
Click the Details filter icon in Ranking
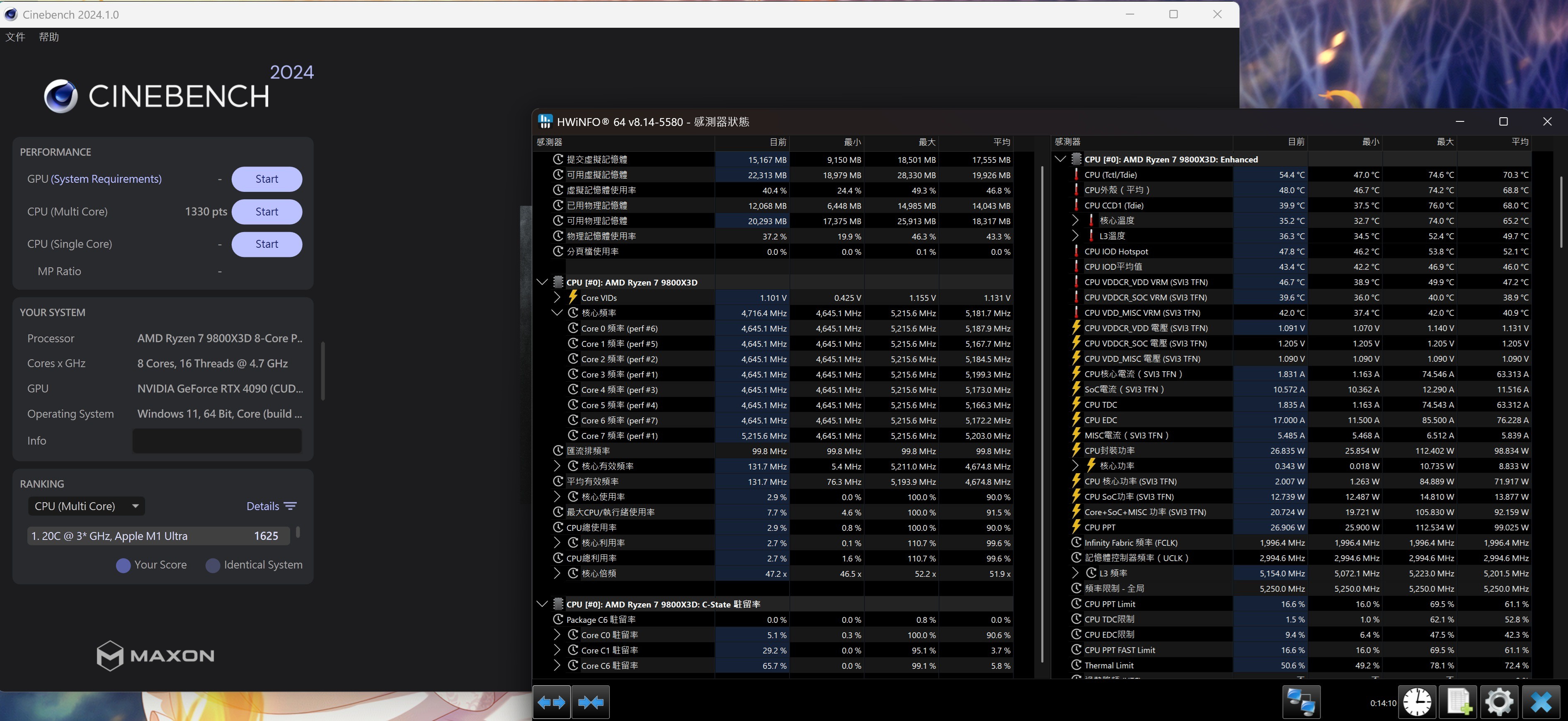pos(291,506)
